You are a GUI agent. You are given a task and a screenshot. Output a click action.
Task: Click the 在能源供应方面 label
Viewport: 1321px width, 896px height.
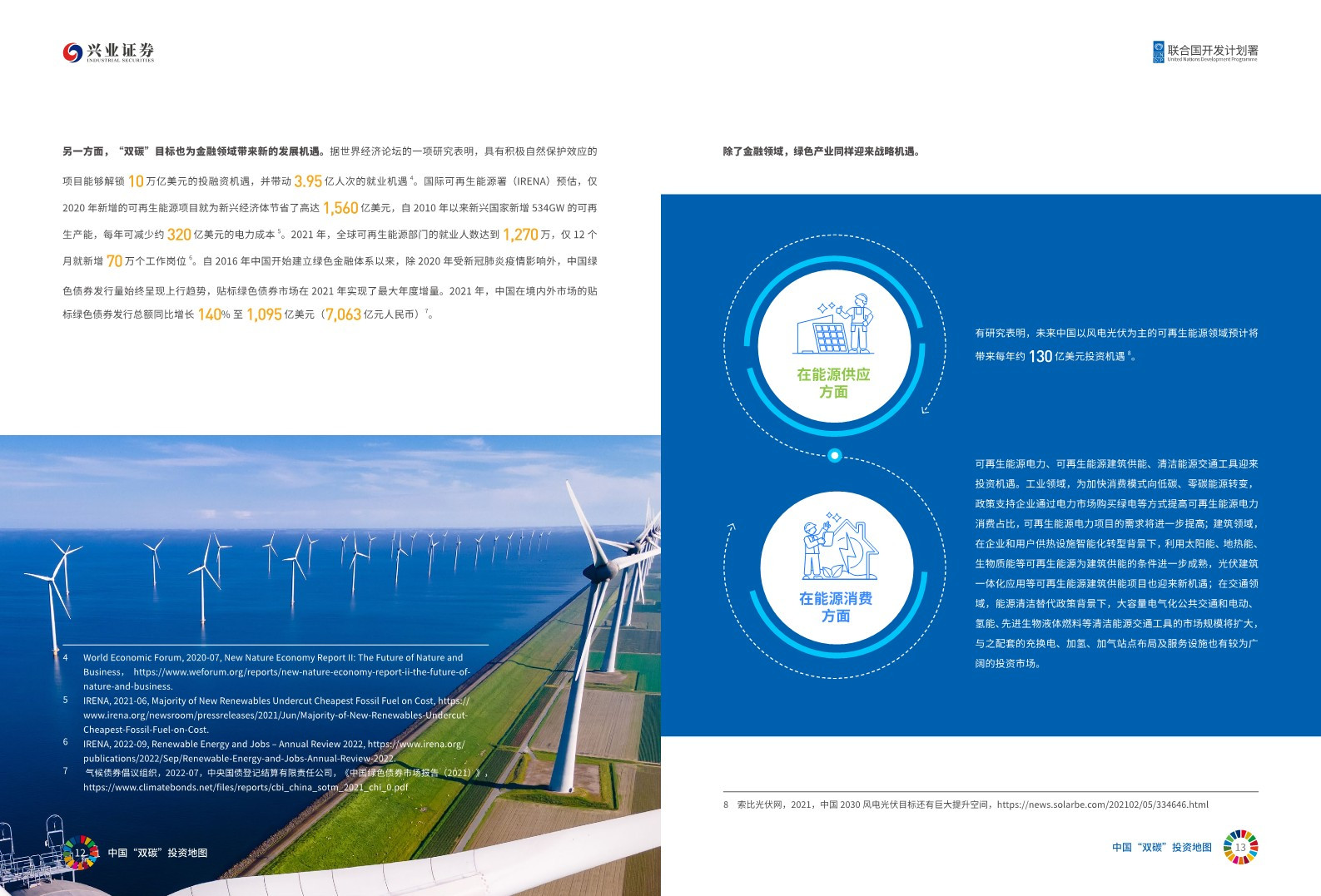[833, 383]
